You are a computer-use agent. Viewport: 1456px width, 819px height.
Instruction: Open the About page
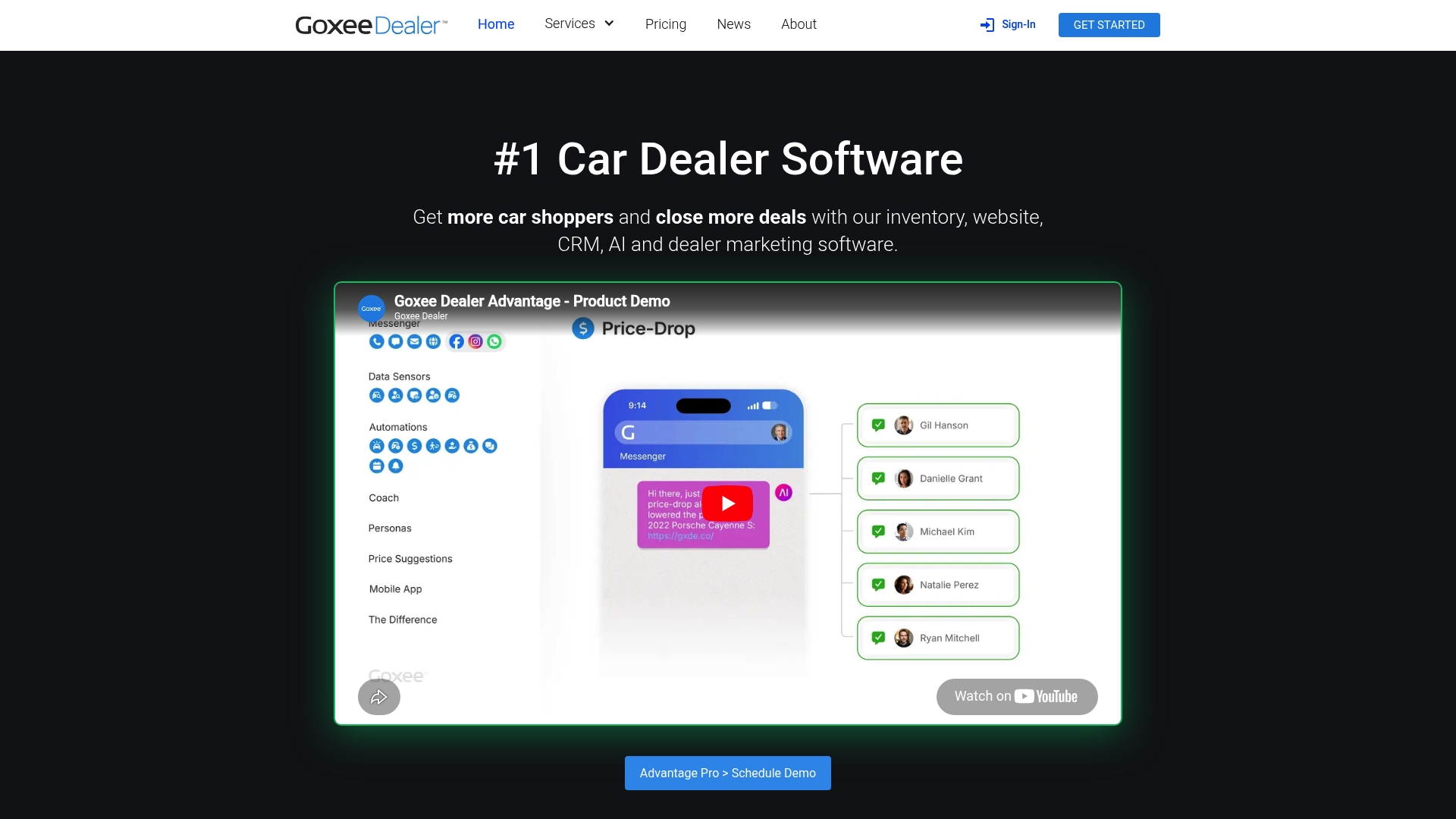point(799,24)
